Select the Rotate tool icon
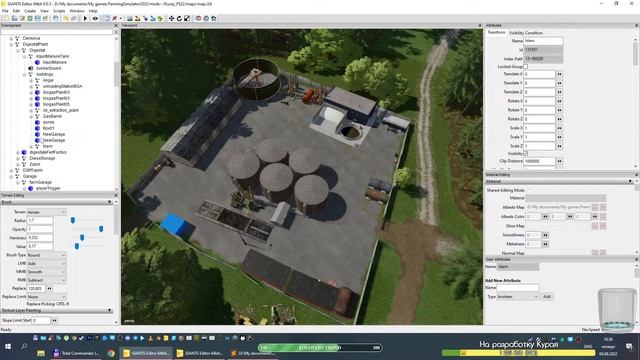This screenshot has width=640, height=360. coord(179,18)
